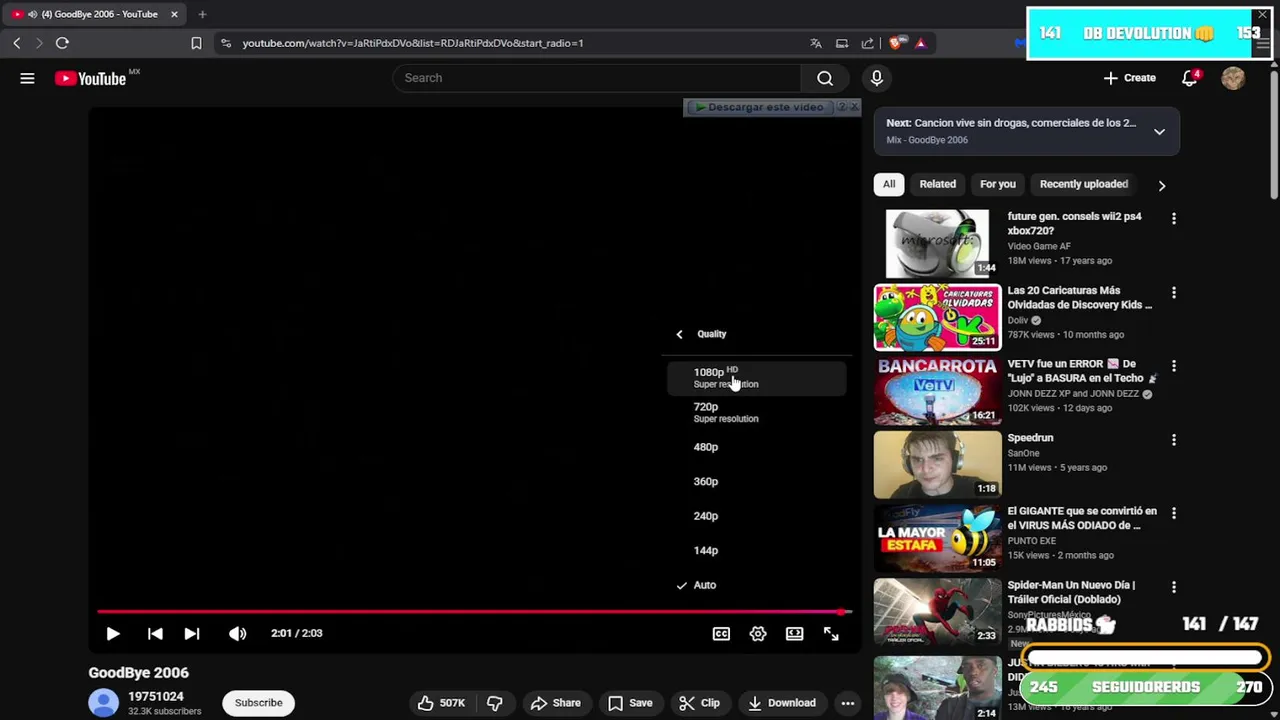Open 'future gen. consels' video thumbnail
This screenshot has width=1280, height=720.
(x=937, y=243)
